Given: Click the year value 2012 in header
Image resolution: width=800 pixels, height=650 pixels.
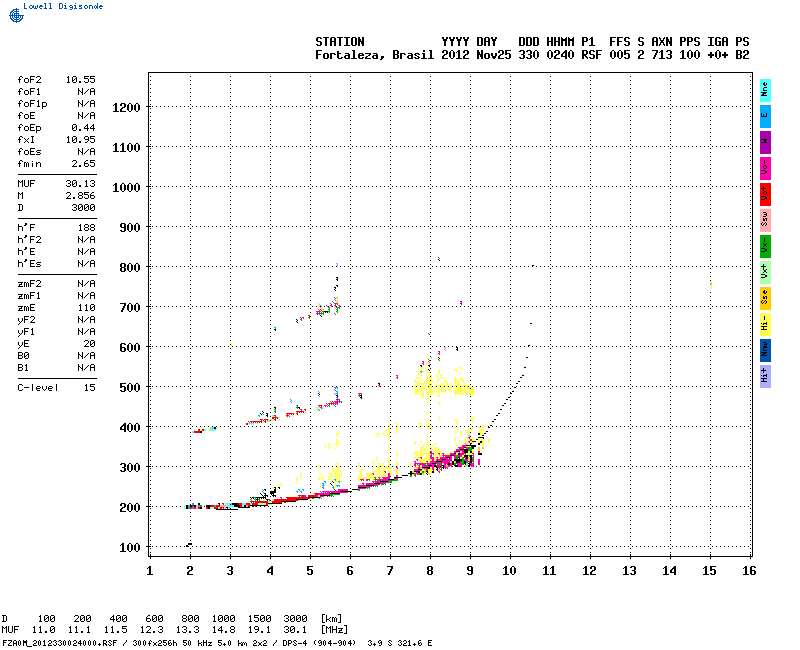Looking at the screenshot, I should pos(455,55).
